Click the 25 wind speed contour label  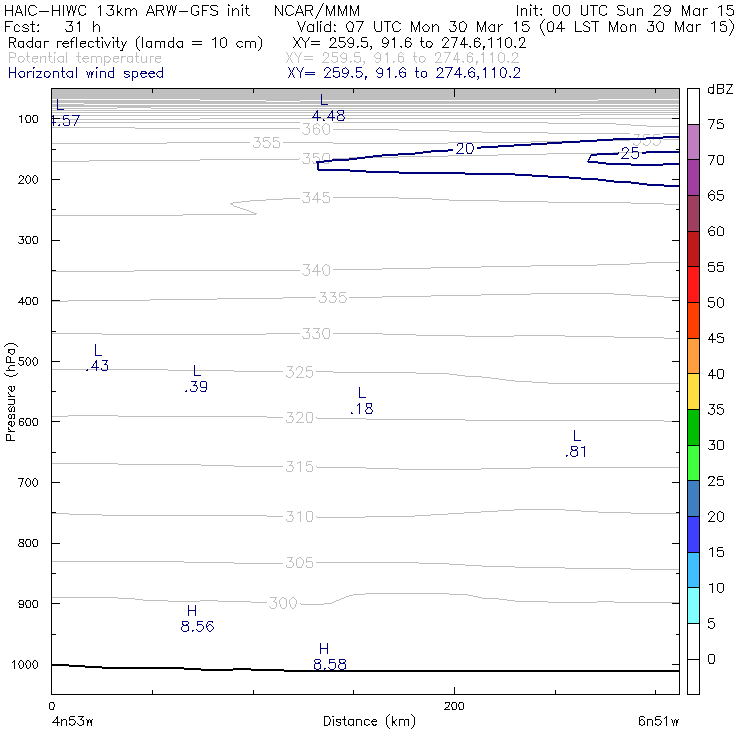(x=630, y=153)
